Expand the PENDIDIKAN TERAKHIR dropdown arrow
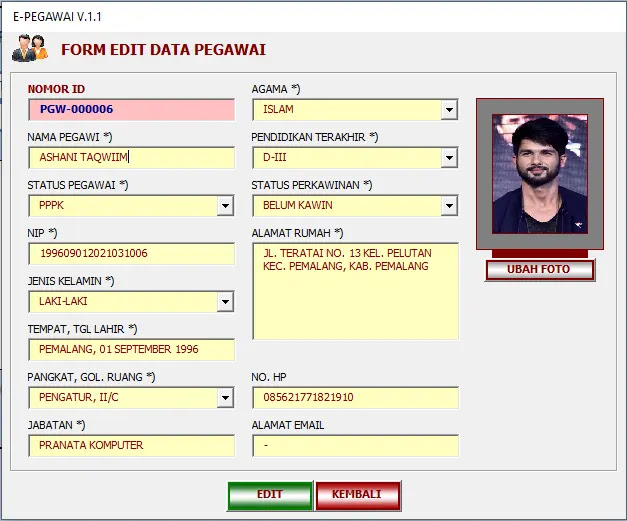The height and width of the screenshot is (521, 627). tap(449, 158)
